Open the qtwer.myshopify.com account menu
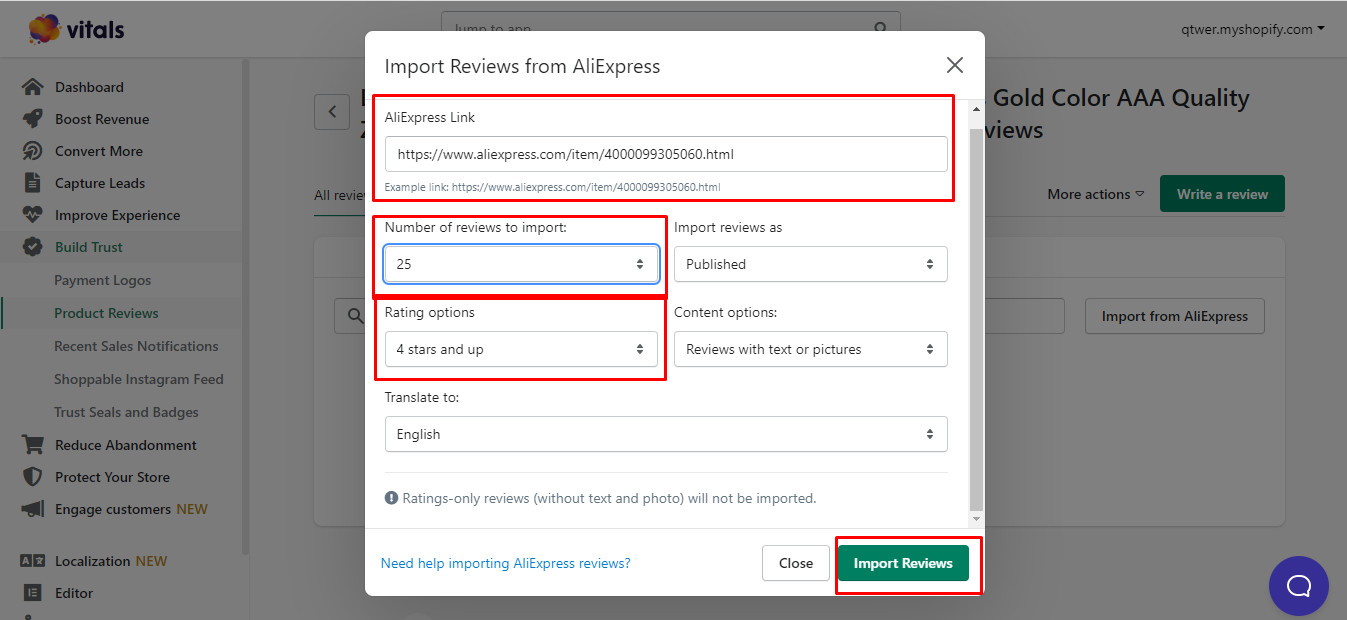The width and height of the screenshot is (1347, 620). click(x=1253, y=29)
